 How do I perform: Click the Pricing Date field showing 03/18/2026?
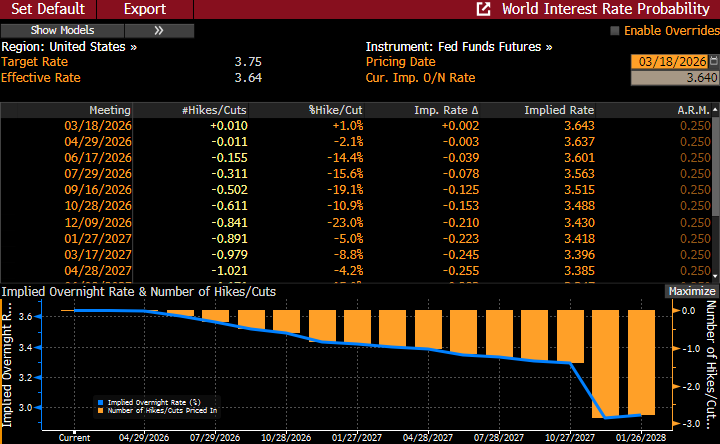point(669,62)
